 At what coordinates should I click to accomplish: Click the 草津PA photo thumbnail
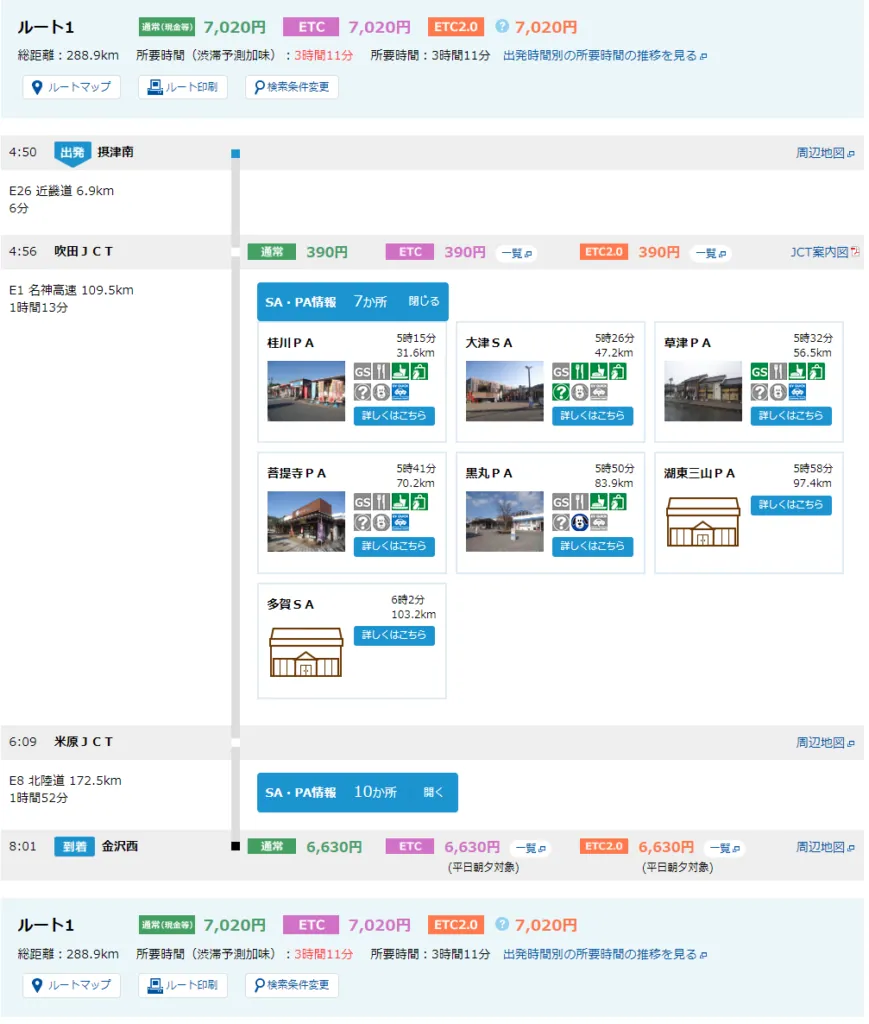(x=703, y=391)
